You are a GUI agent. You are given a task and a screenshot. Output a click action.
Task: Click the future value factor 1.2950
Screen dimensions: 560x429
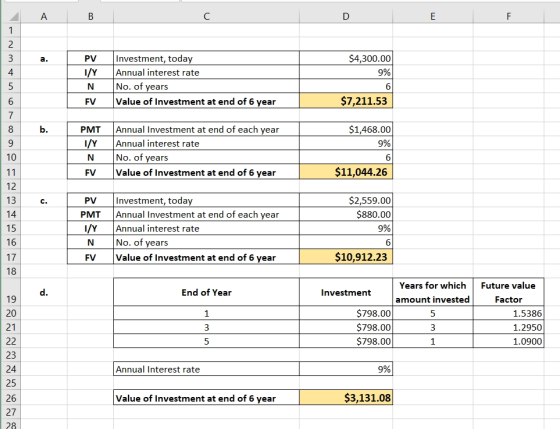508,327
